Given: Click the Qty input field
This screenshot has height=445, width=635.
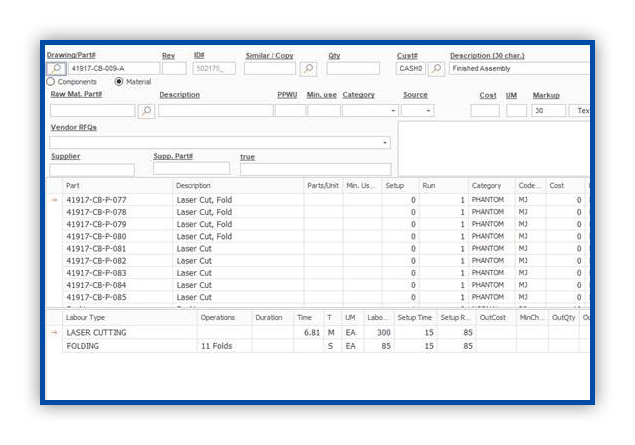Looking at the screenshot, I should [353, 68].
